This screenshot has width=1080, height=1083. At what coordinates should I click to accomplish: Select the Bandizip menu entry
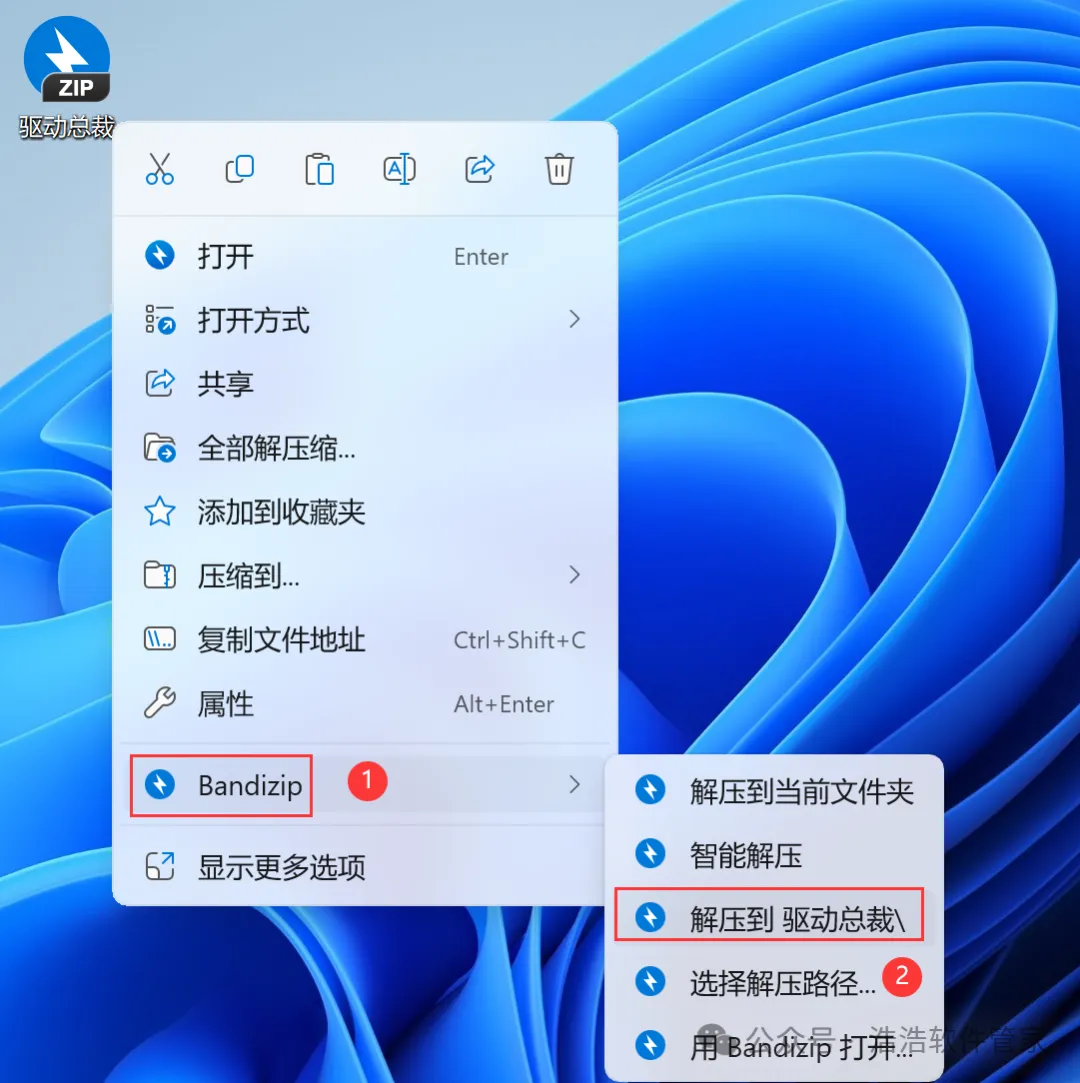pos(365,785)
